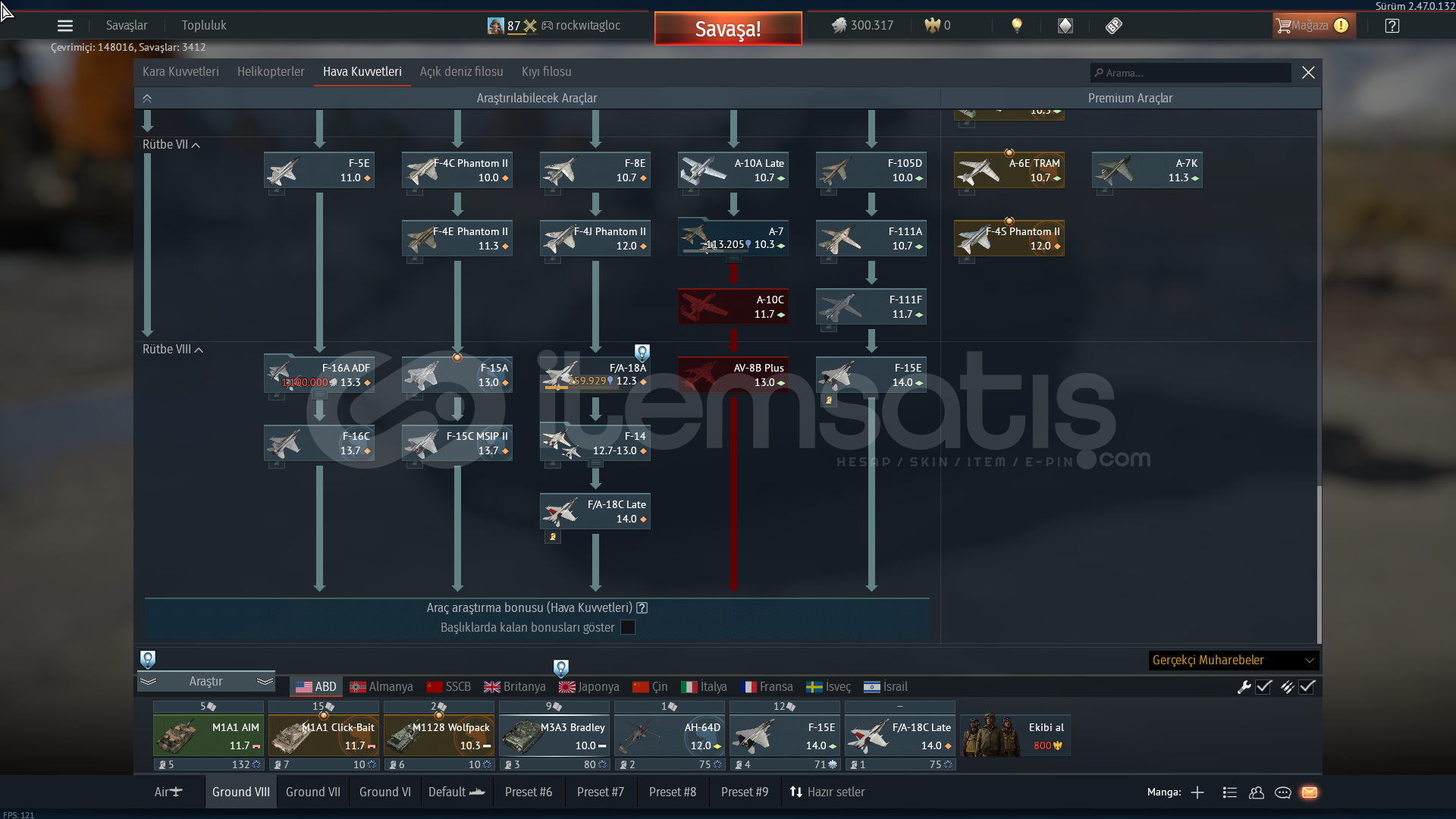Select the premium F-4S Phantom II
1456x819 pixels.
point(1009,239)
